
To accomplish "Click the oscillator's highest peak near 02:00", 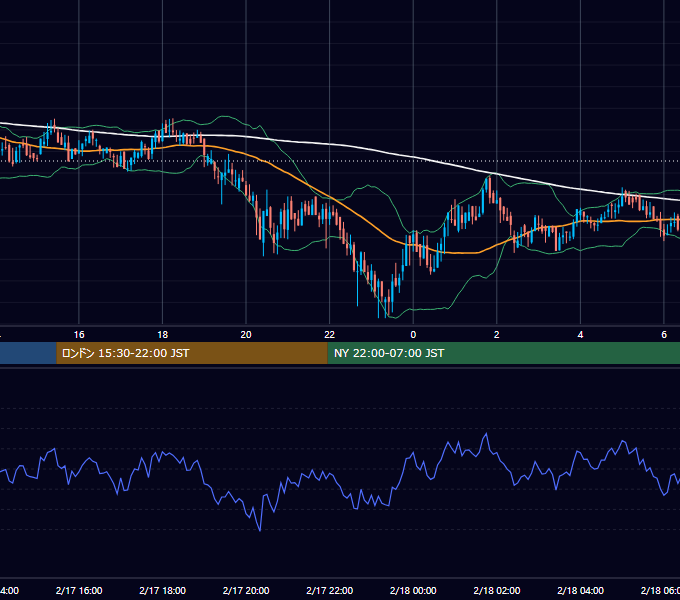I will coord(486,434).
